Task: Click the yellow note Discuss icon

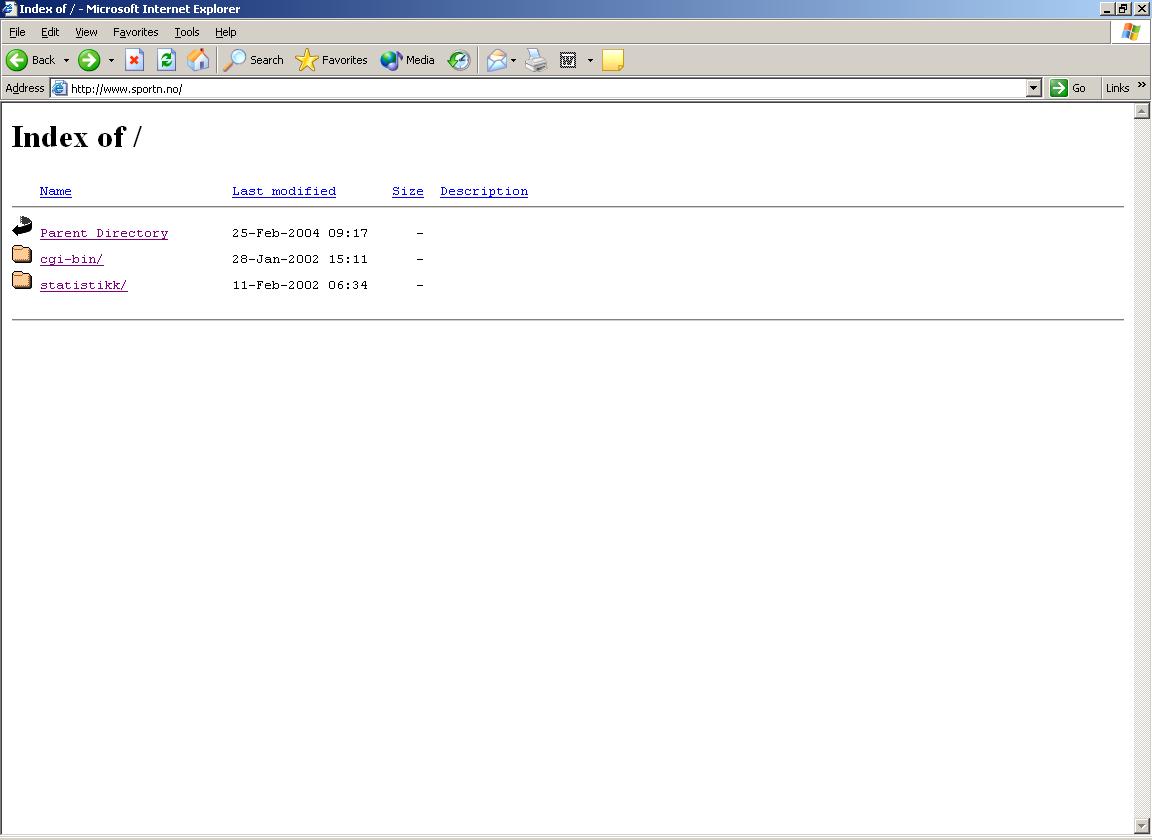Action: (613, 60)
